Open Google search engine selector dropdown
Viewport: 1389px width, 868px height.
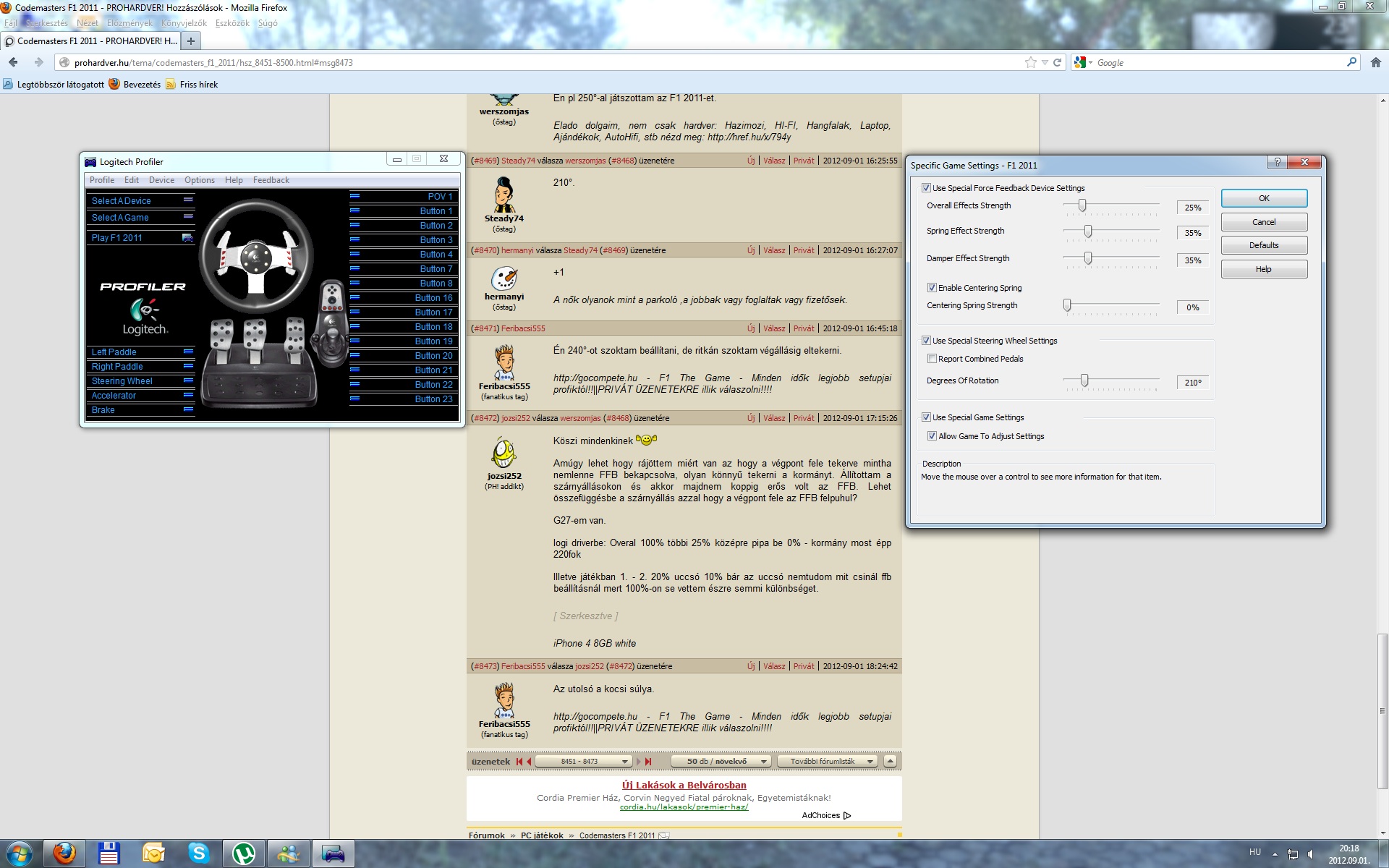1083,63
